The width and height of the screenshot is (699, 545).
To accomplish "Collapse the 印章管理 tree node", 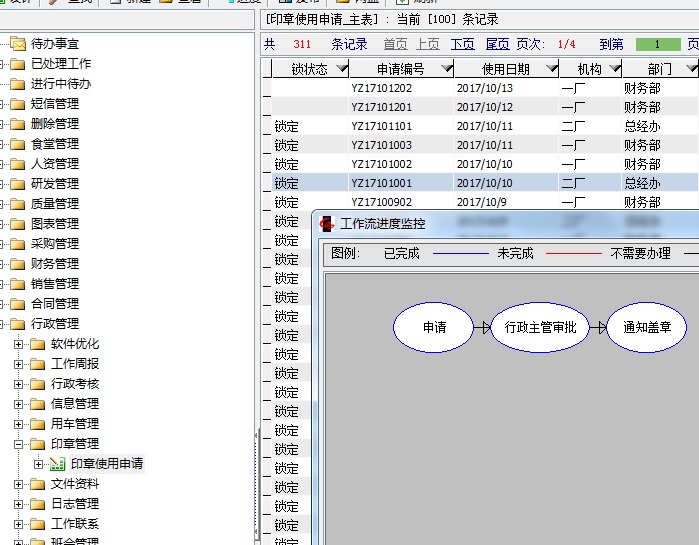I will click(x=18, y=444).
